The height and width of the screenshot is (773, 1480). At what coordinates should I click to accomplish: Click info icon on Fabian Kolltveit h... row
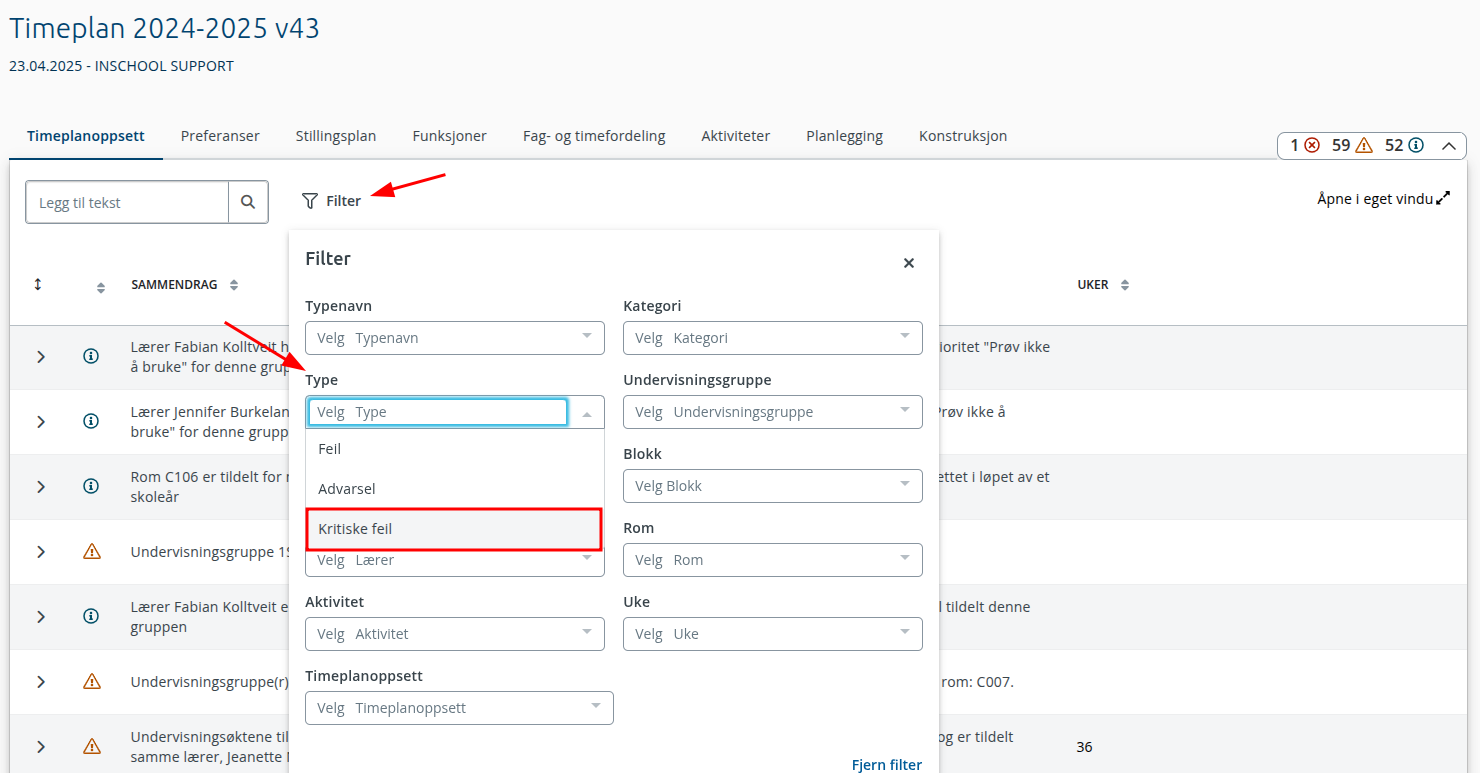pyautogui.click(x=91, y=356)
